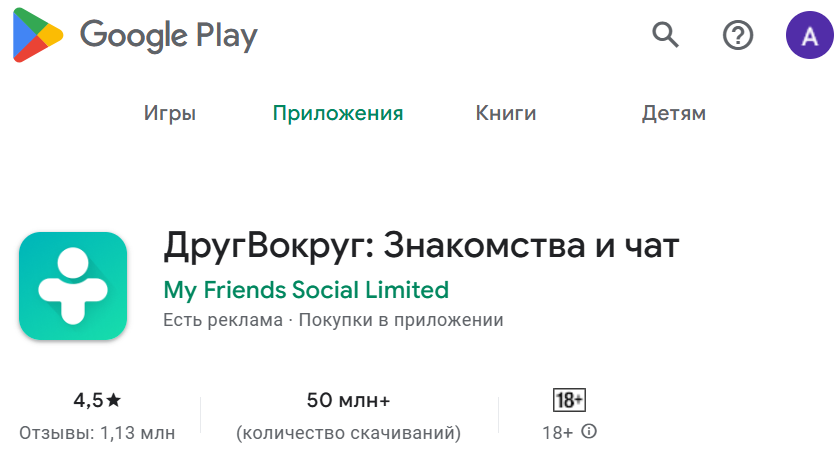This screenshot has height=451, width=836.
Task: Open the help question mark icon
Action: [x=737, y=36]
